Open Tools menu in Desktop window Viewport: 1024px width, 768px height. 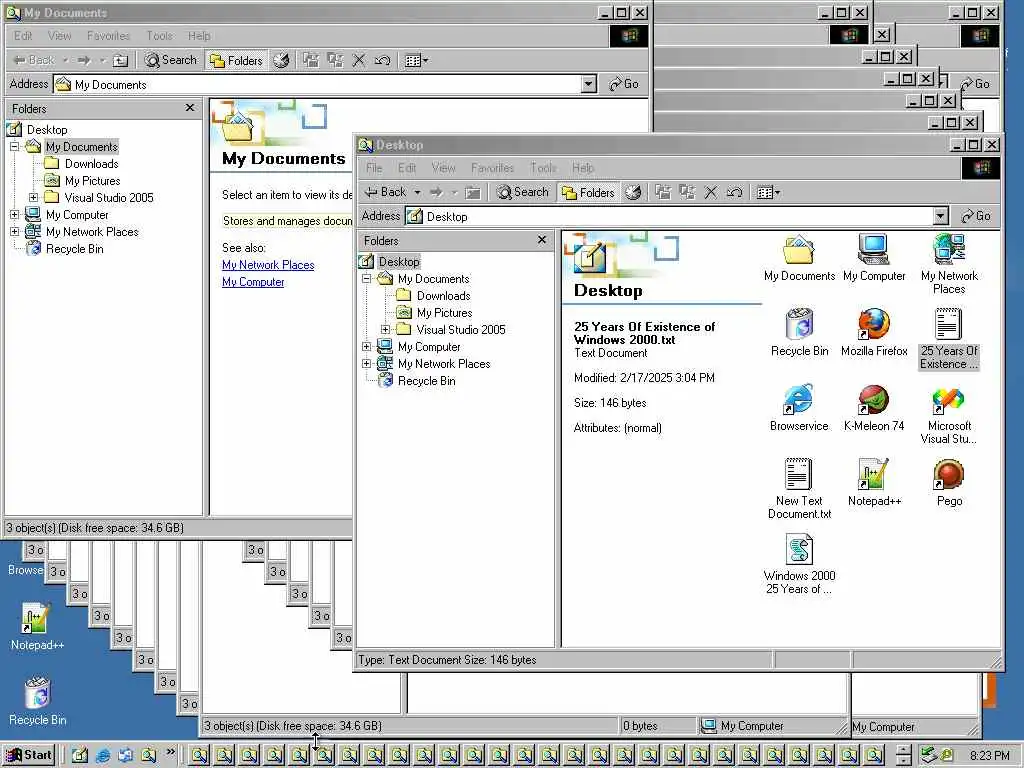[x=543, y=168]
